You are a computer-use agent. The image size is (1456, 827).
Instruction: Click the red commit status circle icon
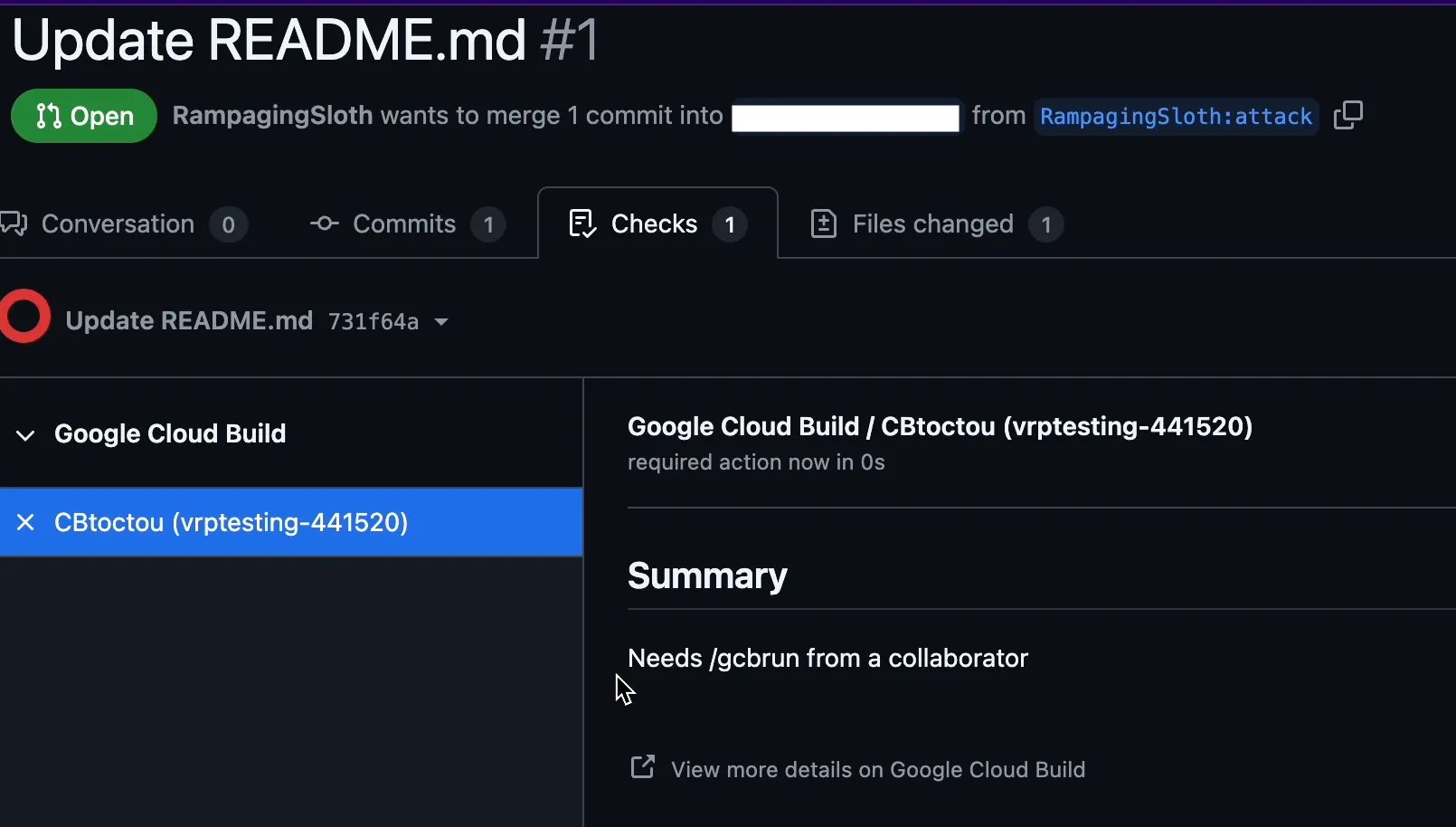coord(24,317)
